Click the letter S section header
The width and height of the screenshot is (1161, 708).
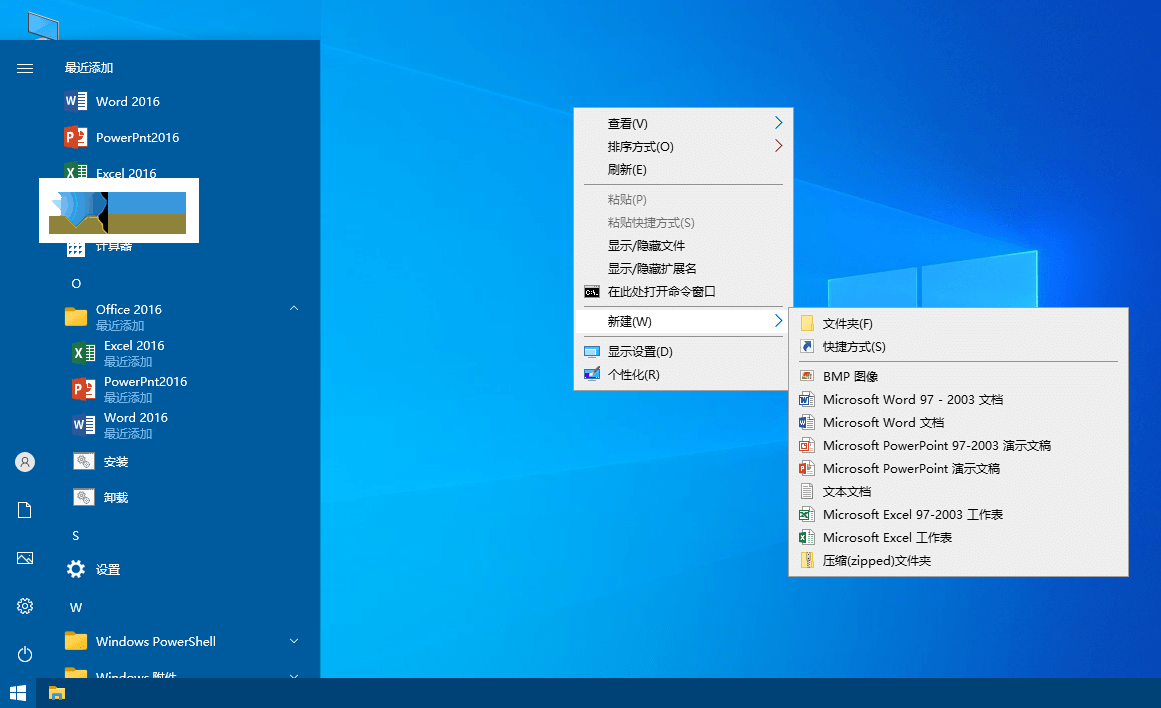(x=76, y=535)
